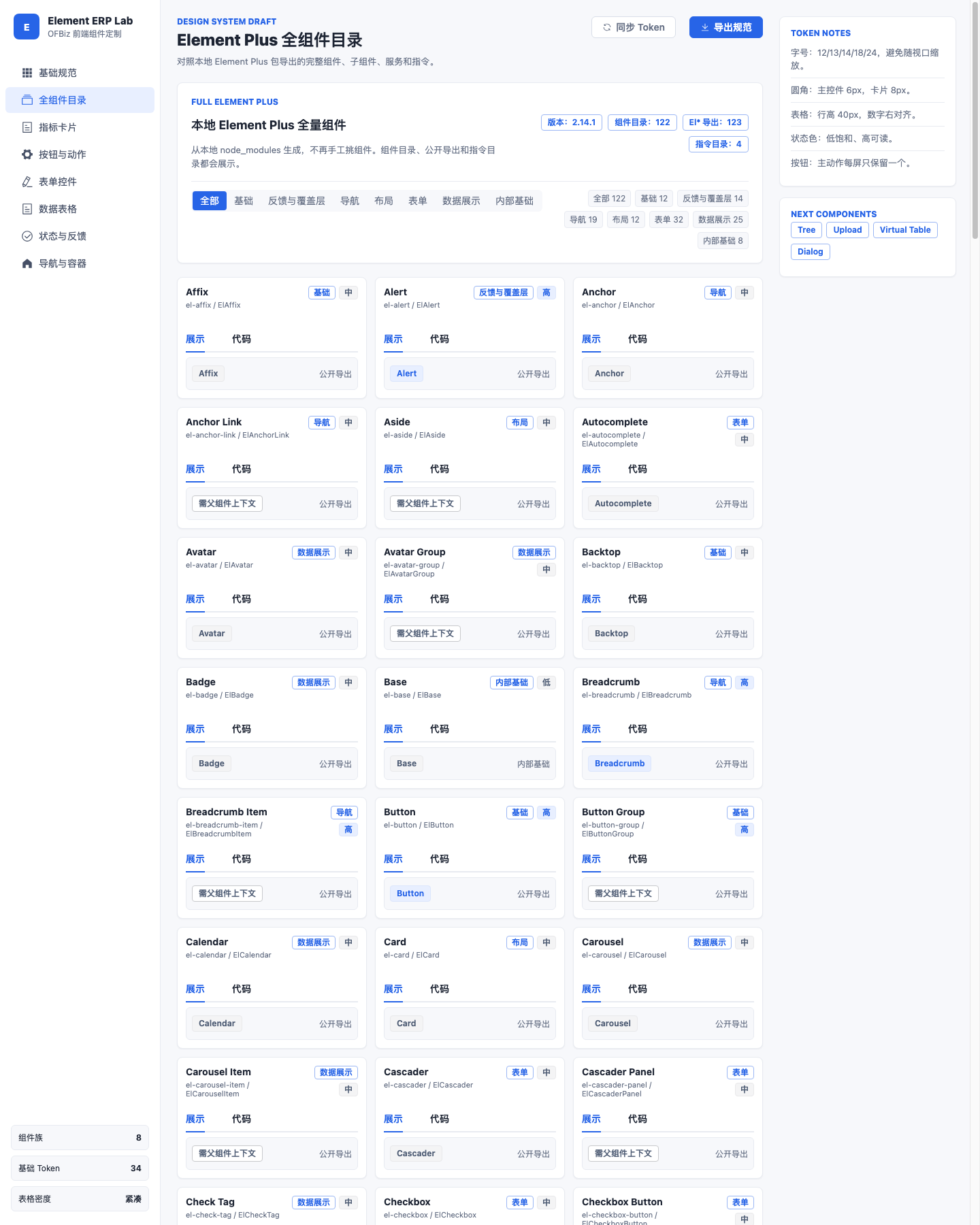Click the 状态与反馈 check-circle icon

coord(27,236)
